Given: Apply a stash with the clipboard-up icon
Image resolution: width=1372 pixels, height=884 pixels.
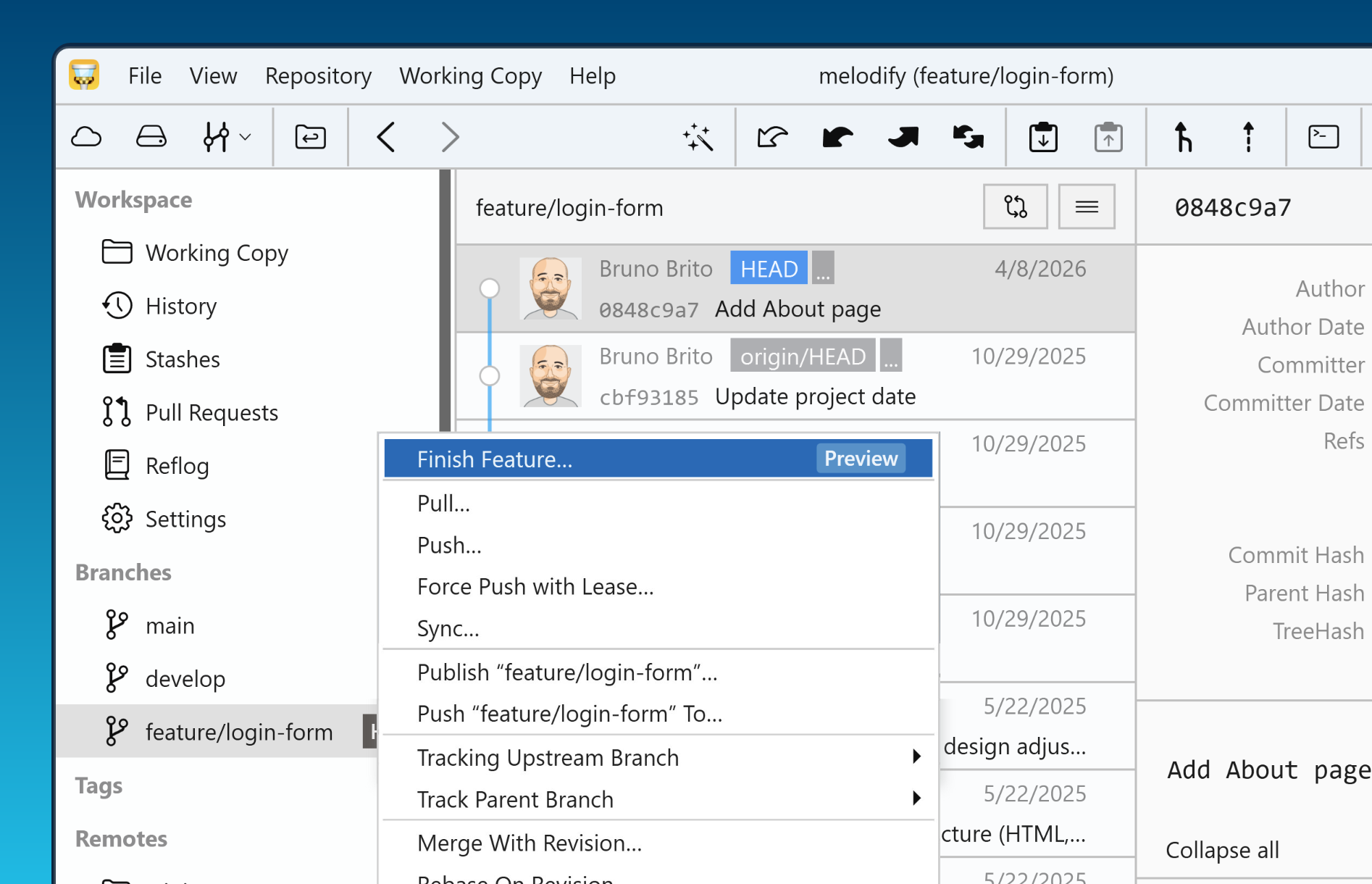Looking at the screenshot, I should point(1108,136).
